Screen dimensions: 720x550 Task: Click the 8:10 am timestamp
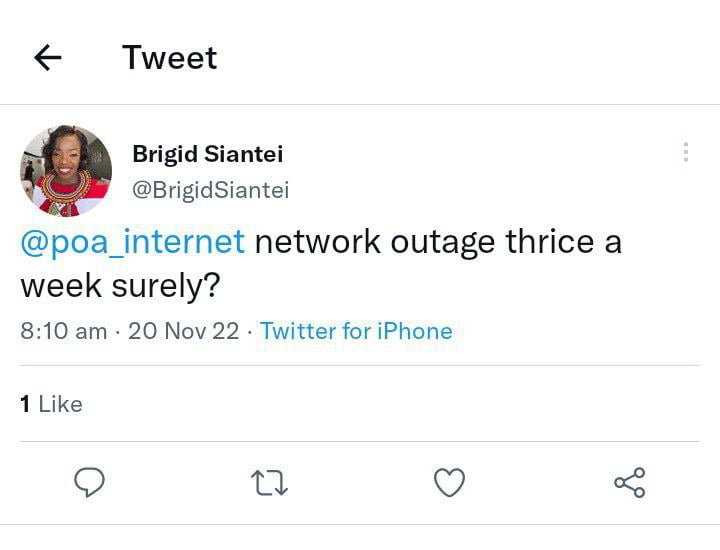pos(63,331)
